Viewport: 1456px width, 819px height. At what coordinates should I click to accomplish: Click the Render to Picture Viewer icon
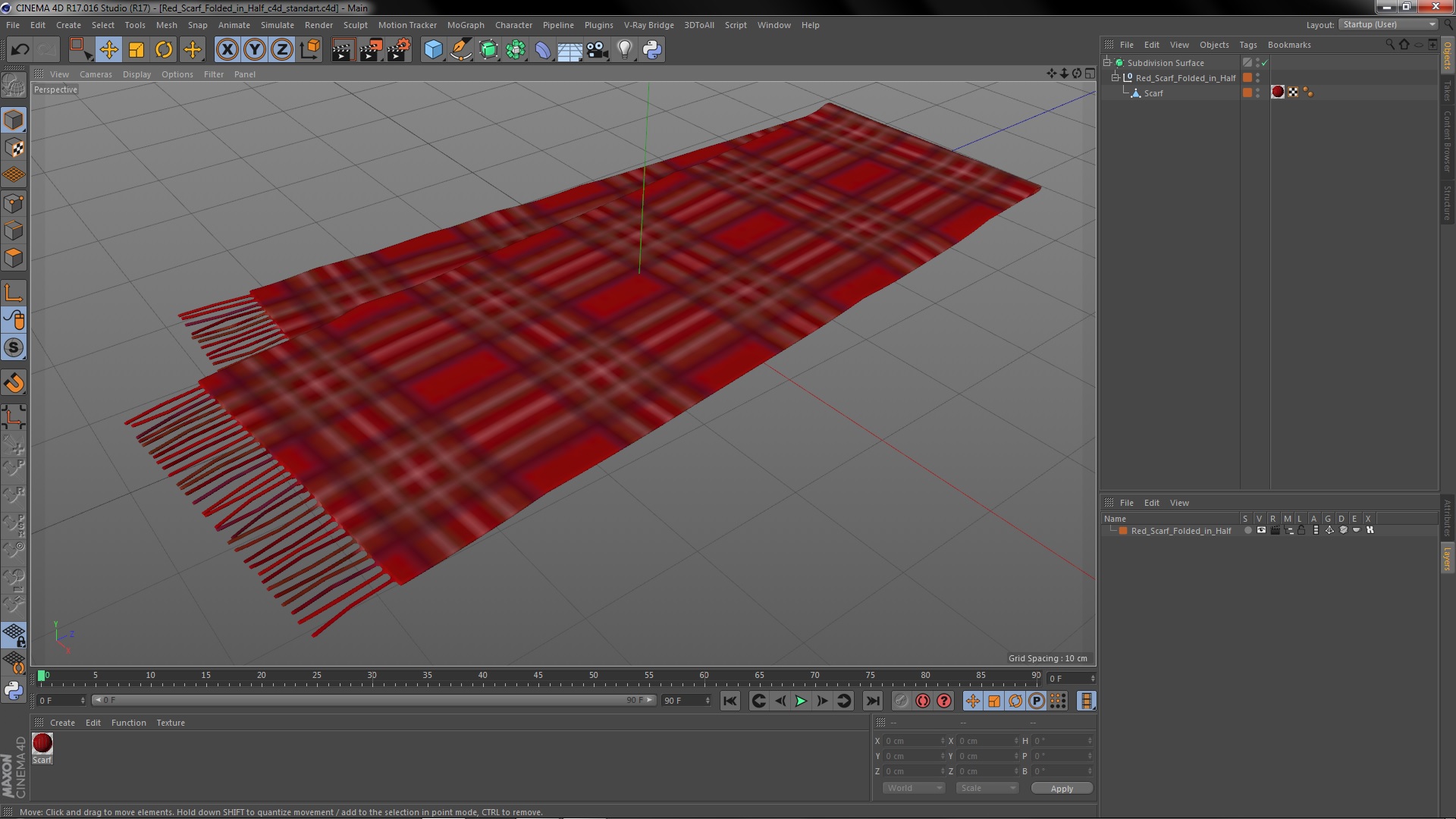(x=370, y=50)
